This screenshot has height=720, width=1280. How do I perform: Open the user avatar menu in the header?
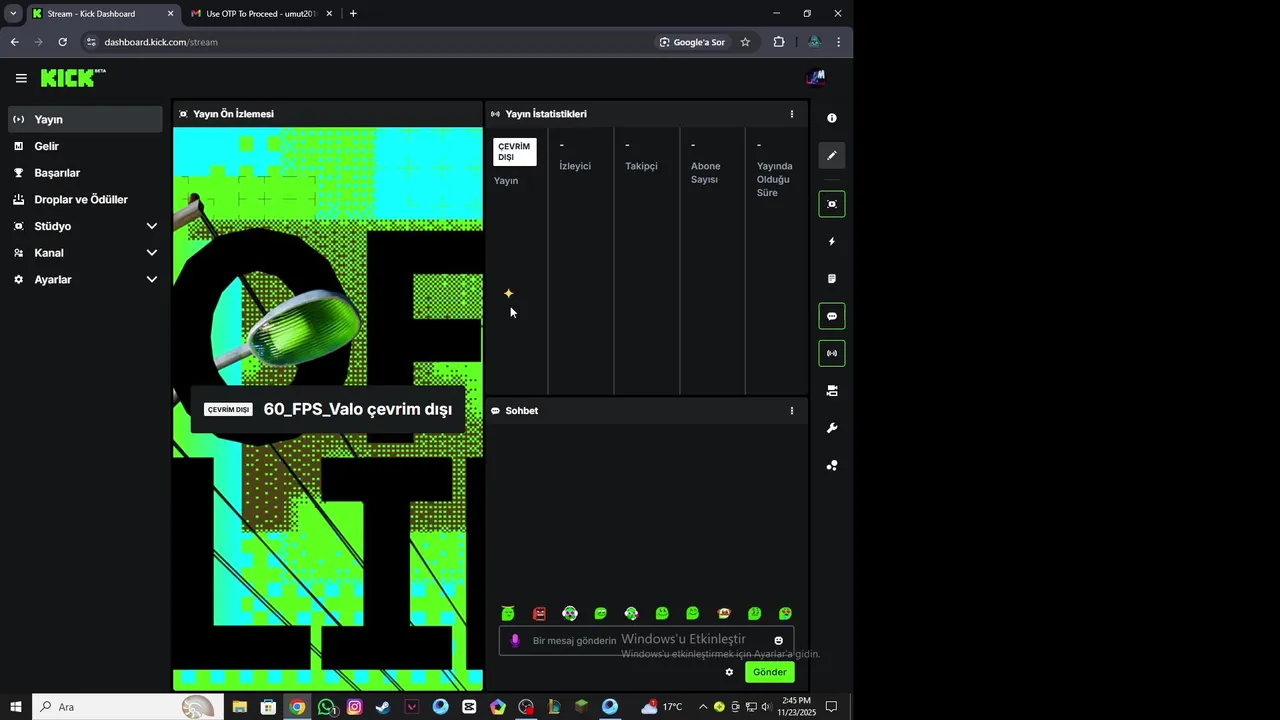coord(816,77)
